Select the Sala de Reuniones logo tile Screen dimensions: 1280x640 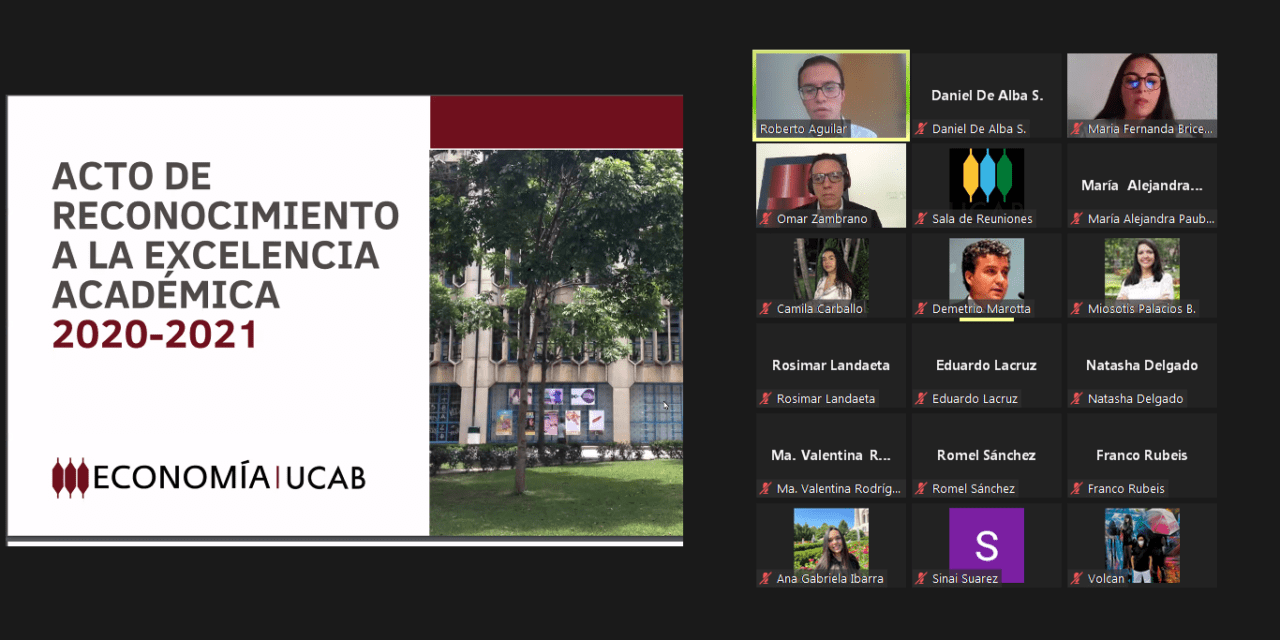coord(986,177)
